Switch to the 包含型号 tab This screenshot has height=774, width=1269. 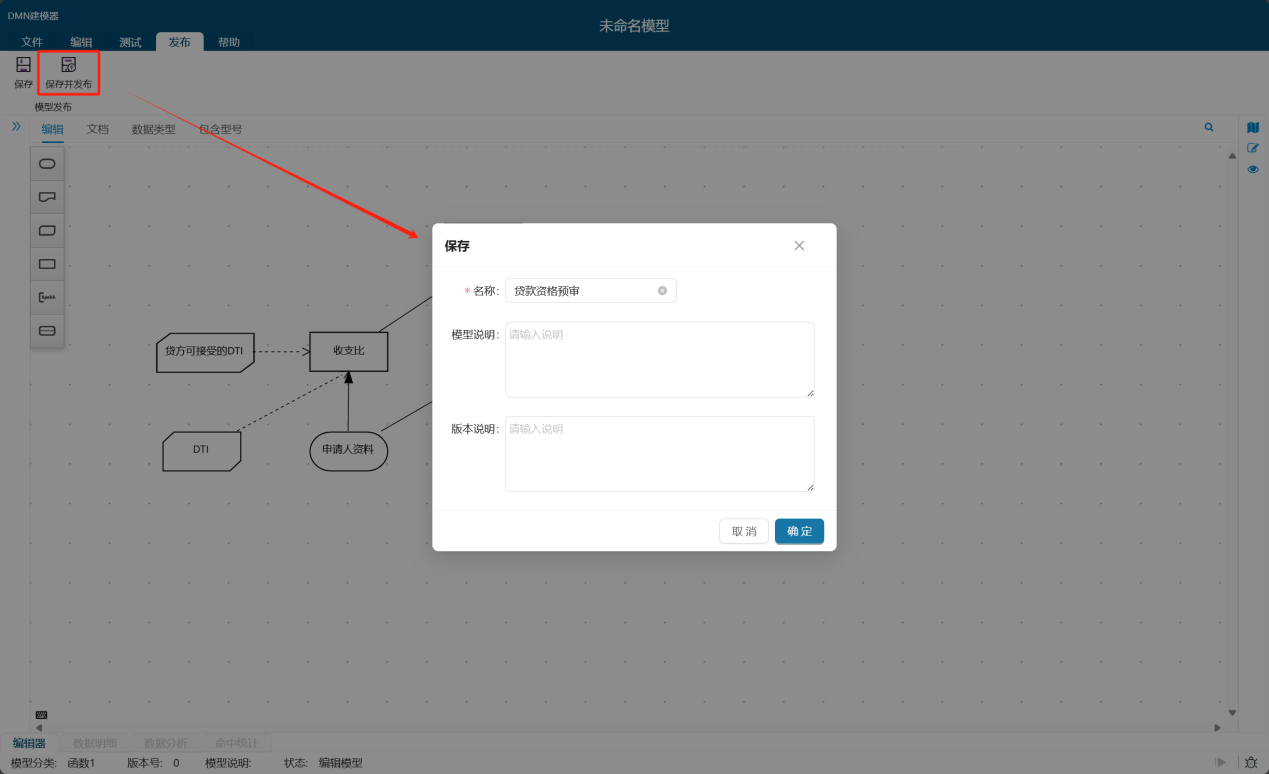coord(220,129)
